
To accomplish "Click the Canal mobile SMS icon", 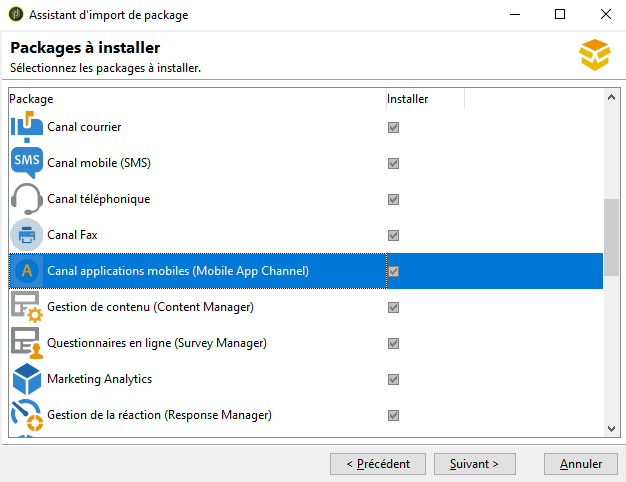I will coord(26,163).
